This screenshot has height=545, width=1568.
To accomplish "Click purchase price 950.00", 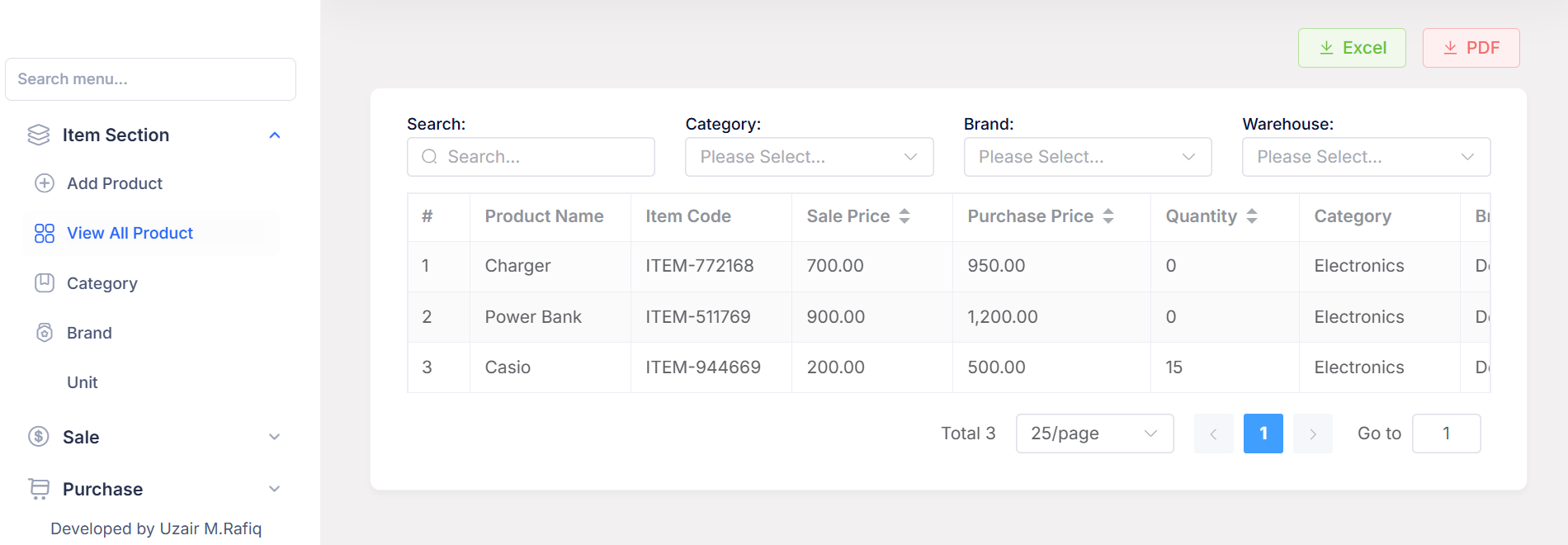I will click(996, 266).
